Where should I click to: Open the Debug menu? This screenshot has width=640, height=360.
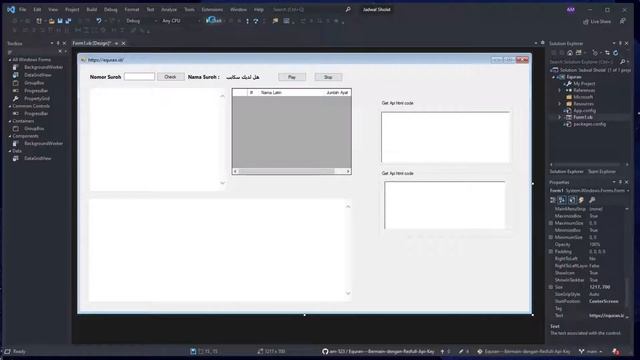coord(111,9)
